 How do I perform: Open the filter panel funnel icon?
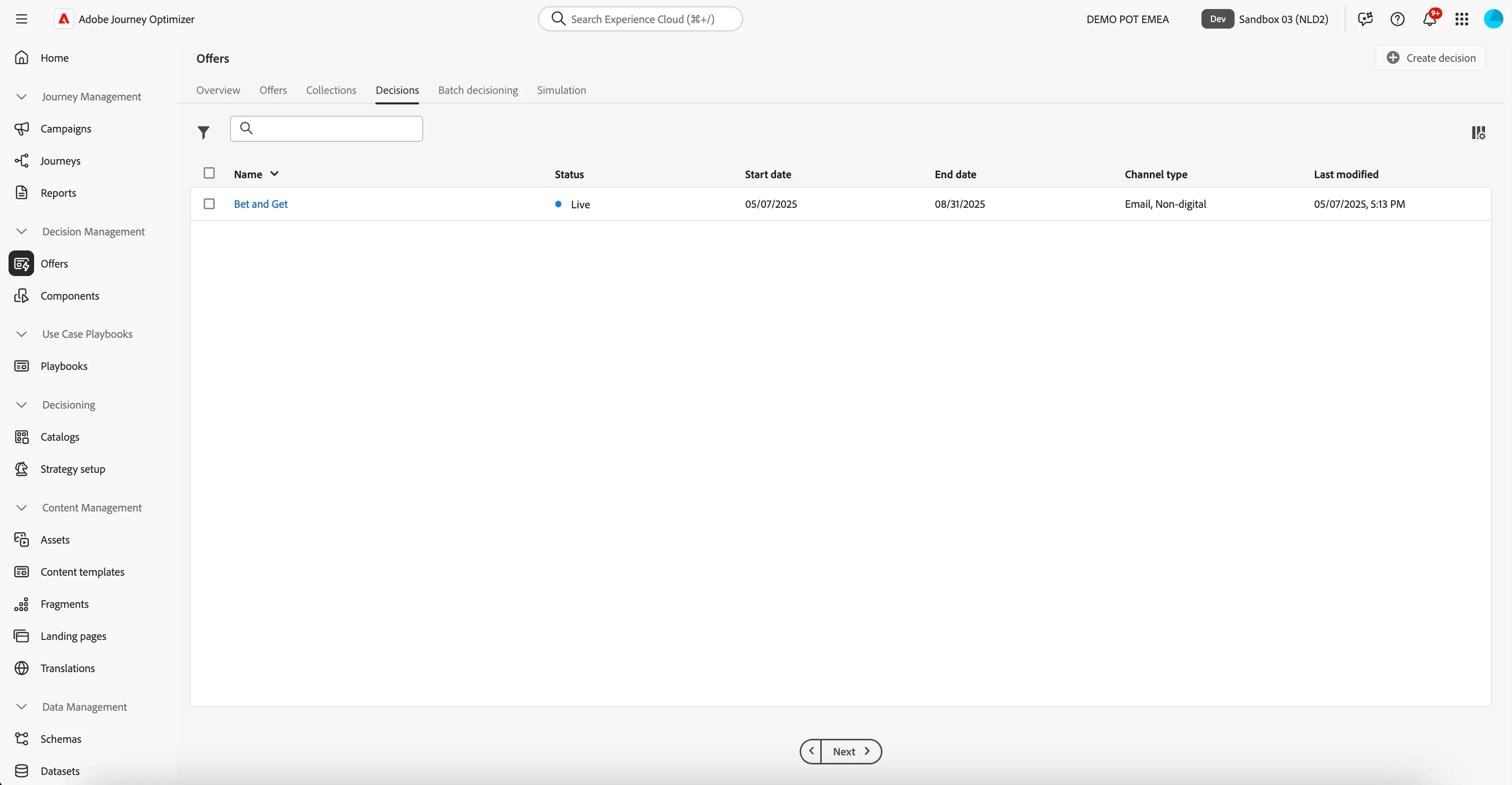[x=203, y=133]
